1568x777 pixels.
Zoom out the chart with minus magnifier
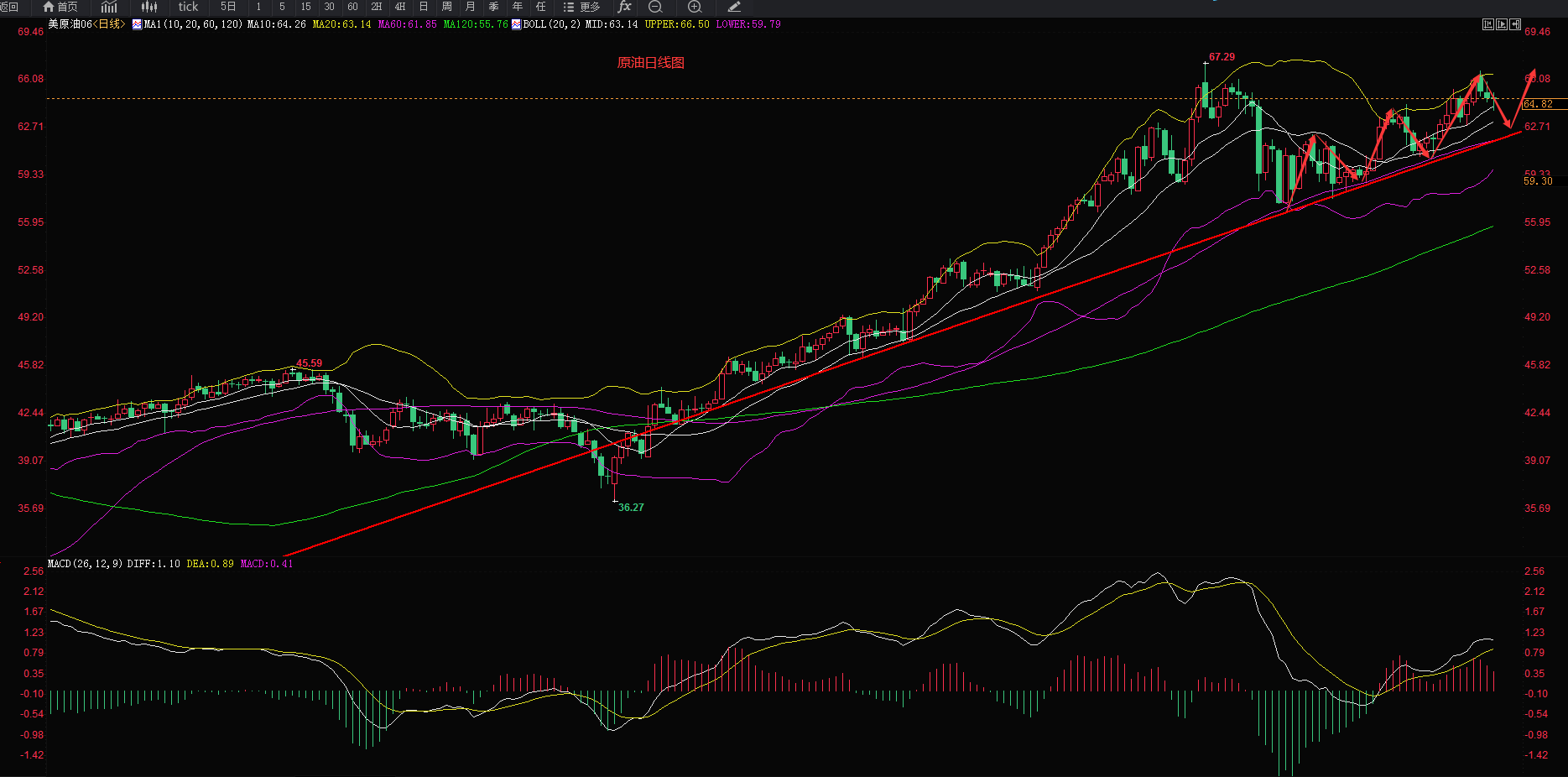(655, 7)
